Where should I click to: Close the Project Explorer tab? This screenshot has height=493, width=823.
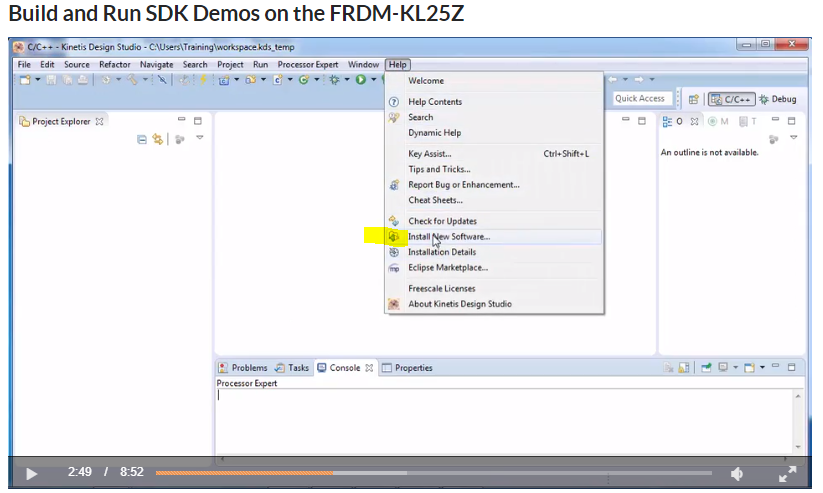[x=99, y=121]
